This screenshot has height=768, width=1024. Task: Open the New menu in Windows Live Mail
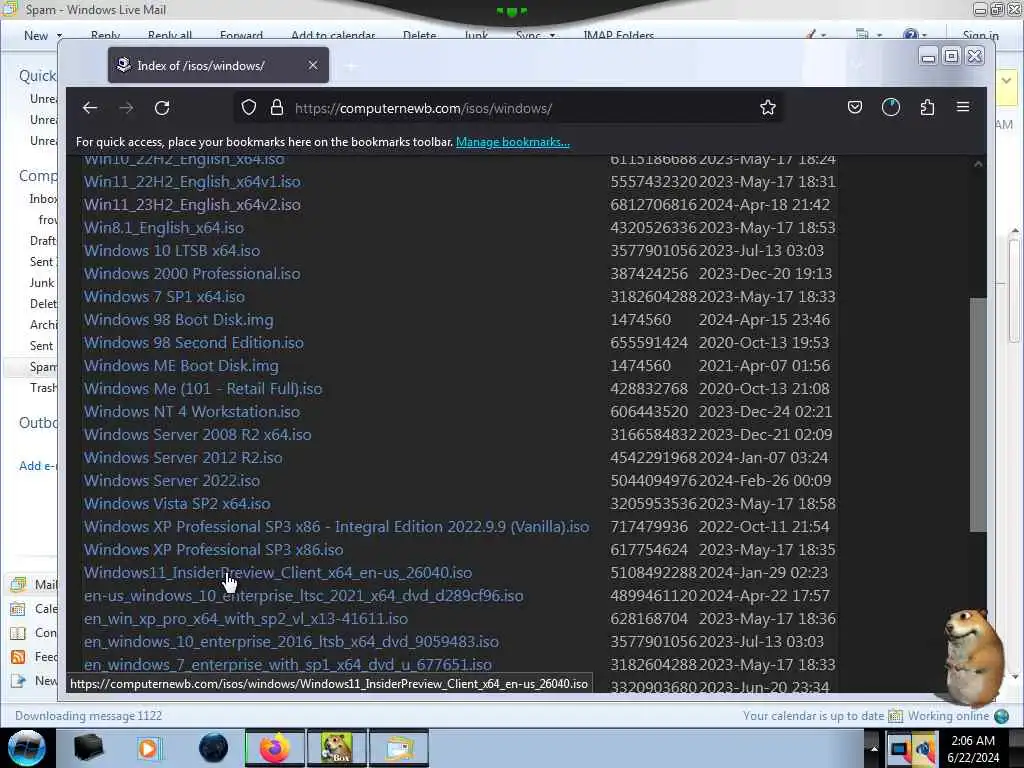(36, 35)
